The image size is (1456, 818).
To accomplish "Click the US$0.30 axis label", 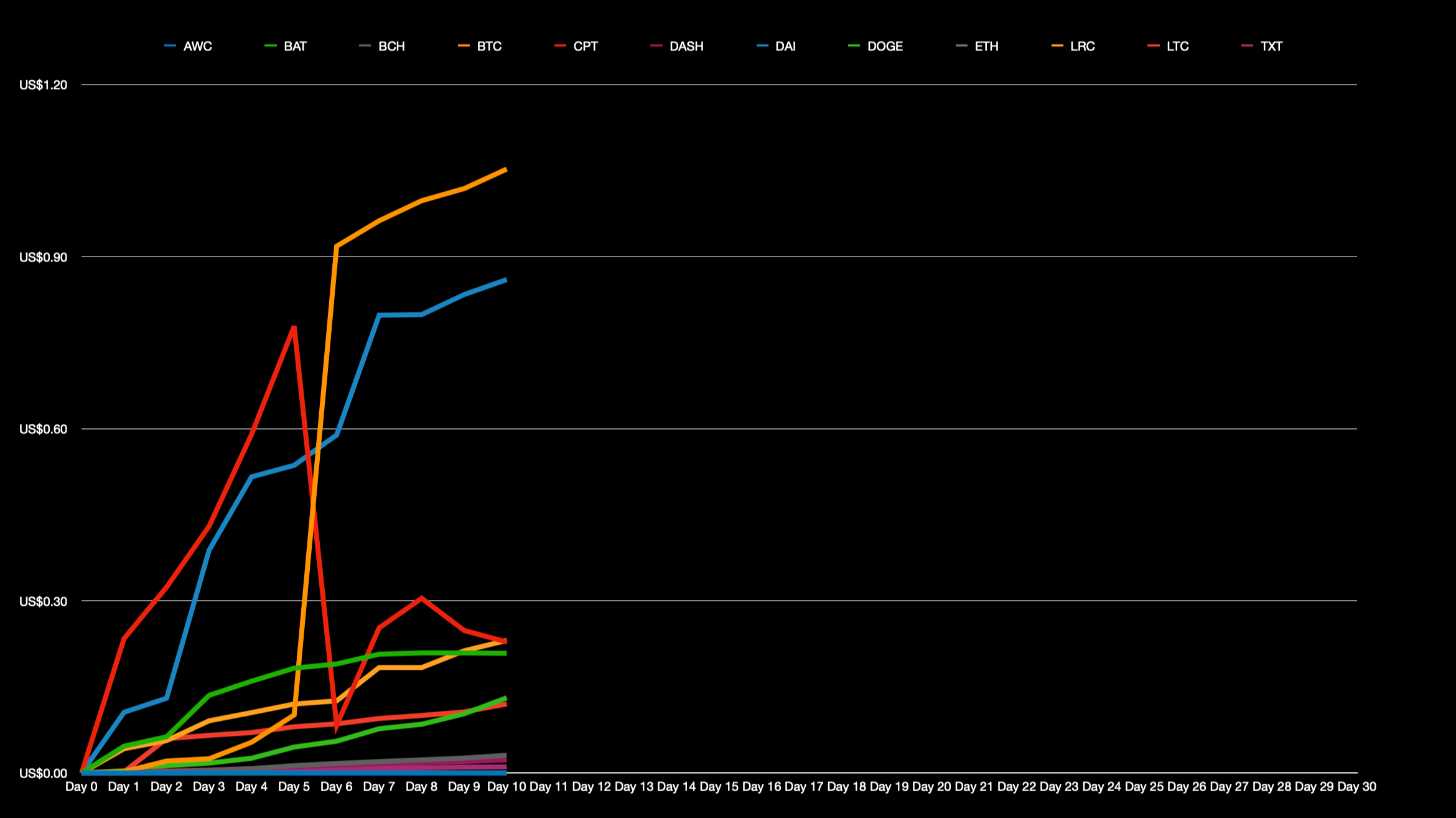I will tap(43, 602).
